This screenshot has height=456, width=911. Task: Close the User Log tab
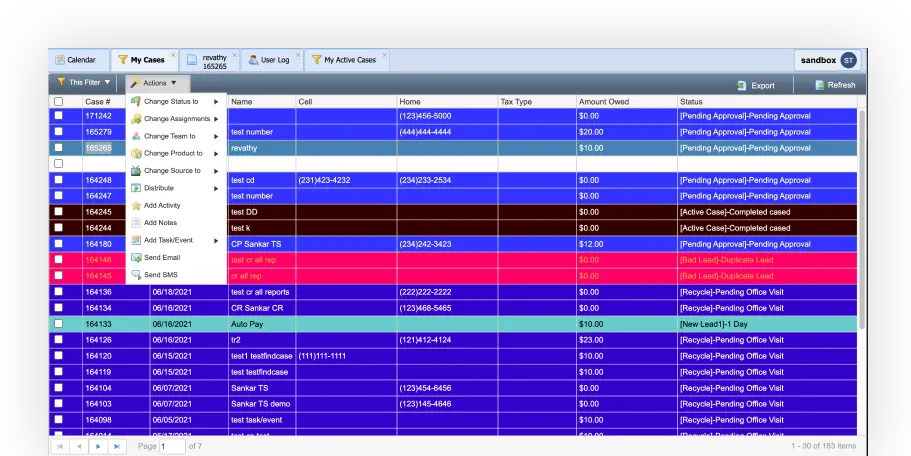tap(298, 55)
